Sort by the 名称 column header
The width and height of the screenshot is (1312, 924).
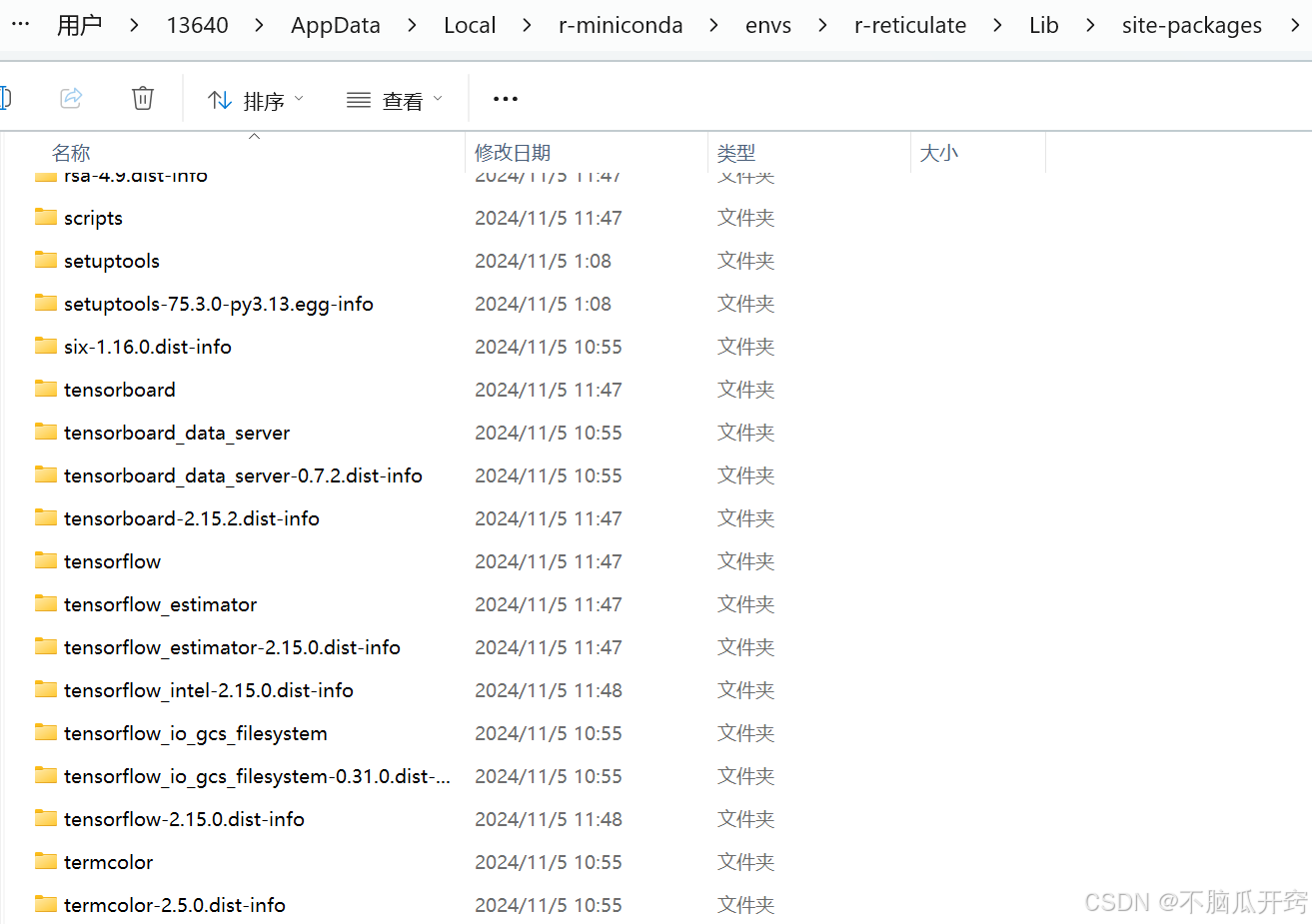click(x=71, y=153)
